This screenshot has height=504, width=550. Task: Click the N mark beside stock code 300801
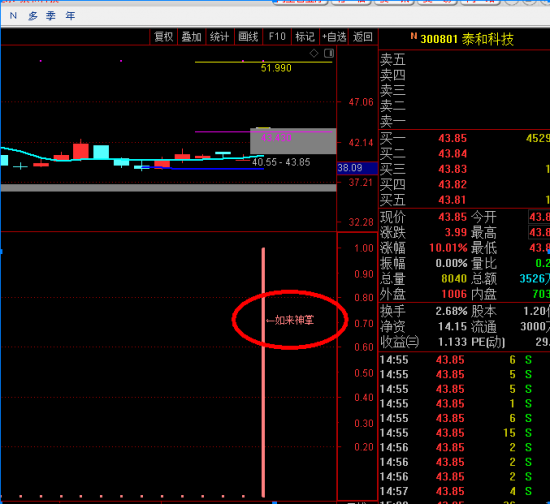[x=414, y=36]
